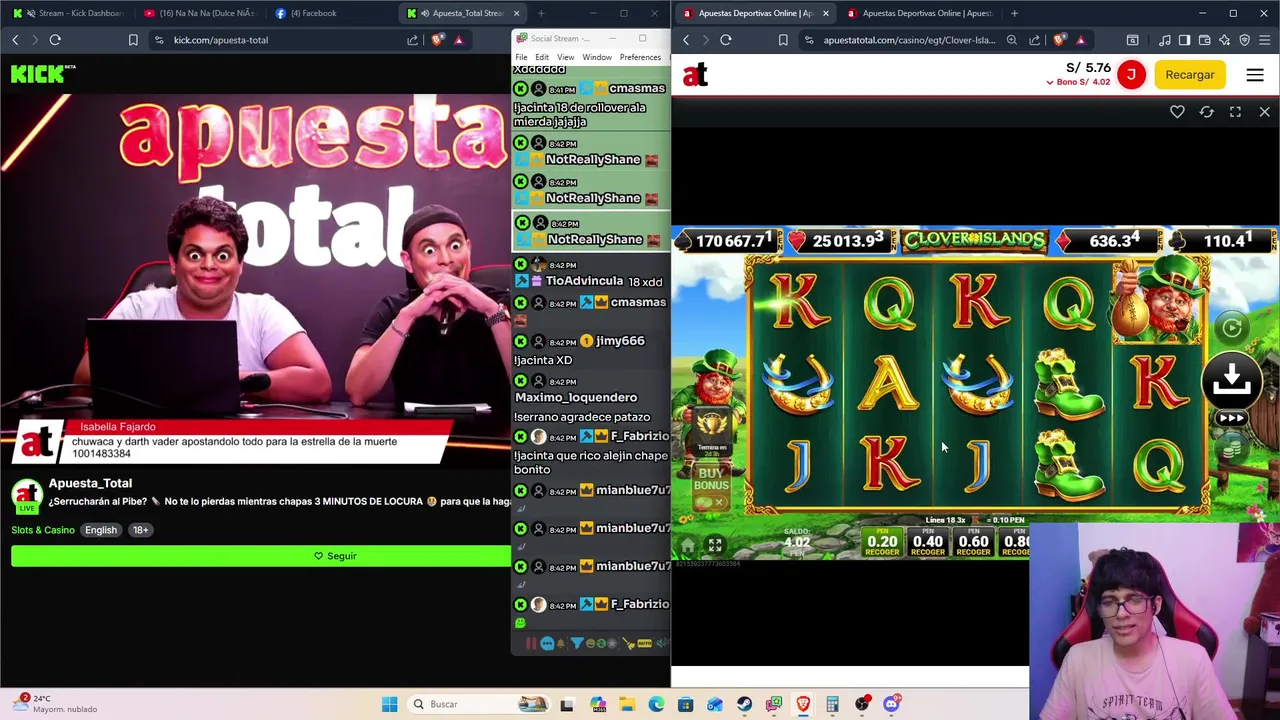This screenshot has width=1280, height=720.
Task: Open the coins bet settings icon
Action: click(1233, 450)
